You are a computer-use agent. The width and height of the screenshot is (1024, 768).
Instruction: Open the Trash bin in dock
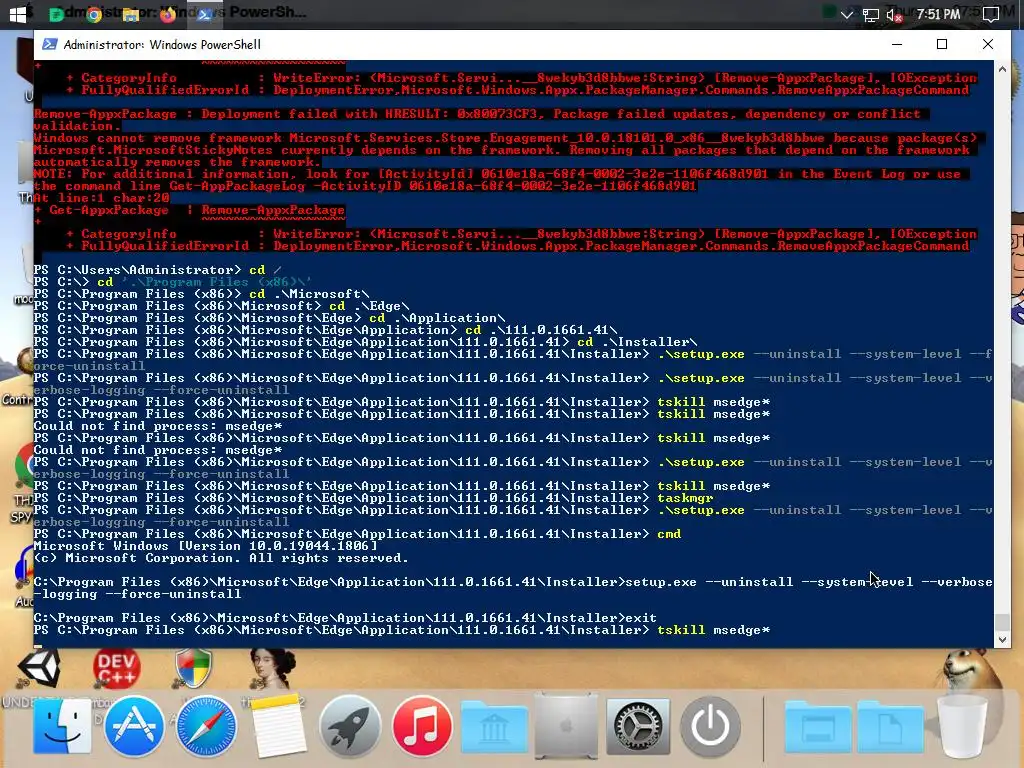click(962, 726)
